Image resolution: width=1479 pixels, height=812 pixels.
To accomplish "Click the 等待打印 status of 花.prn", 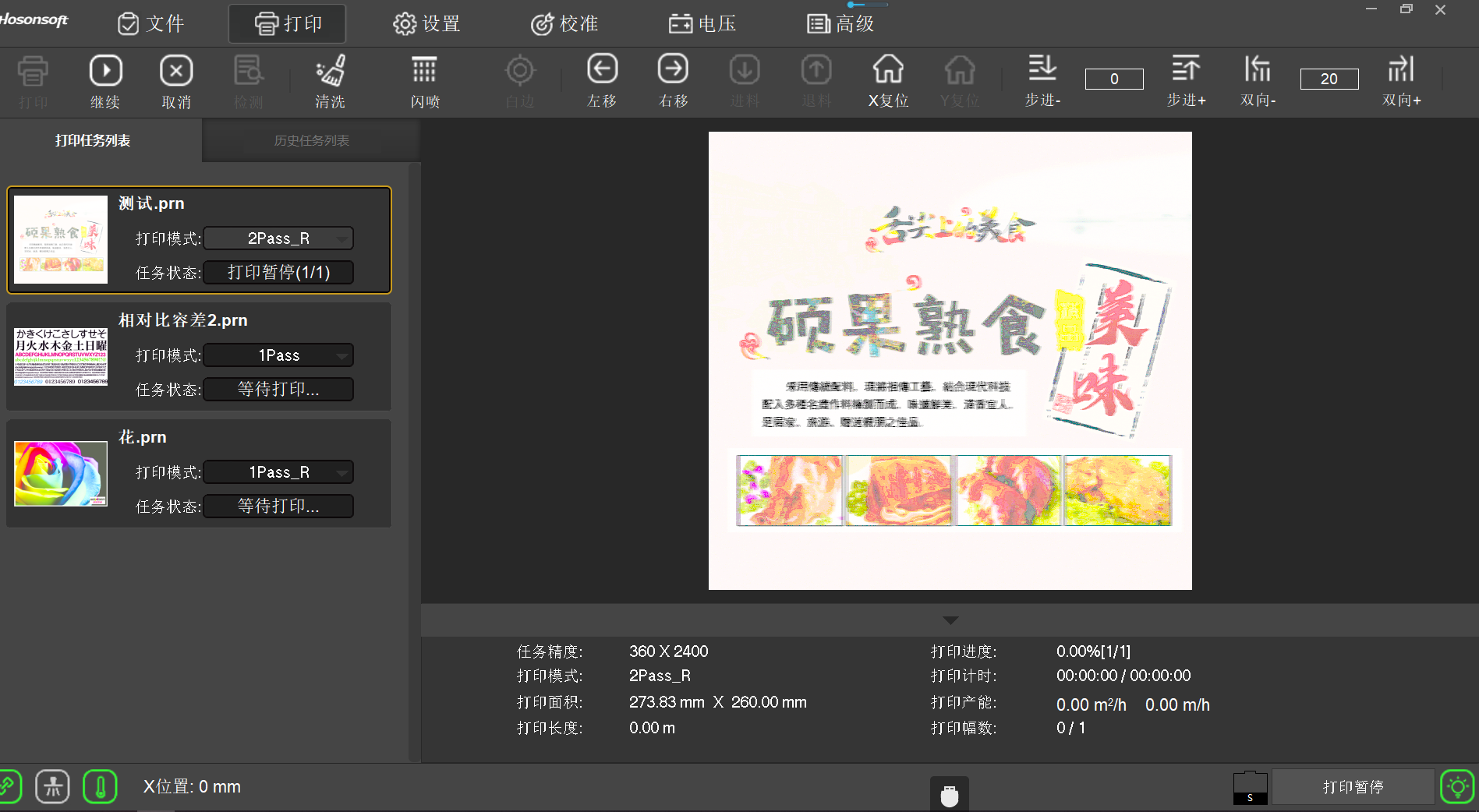I will [x=278, y=506].
